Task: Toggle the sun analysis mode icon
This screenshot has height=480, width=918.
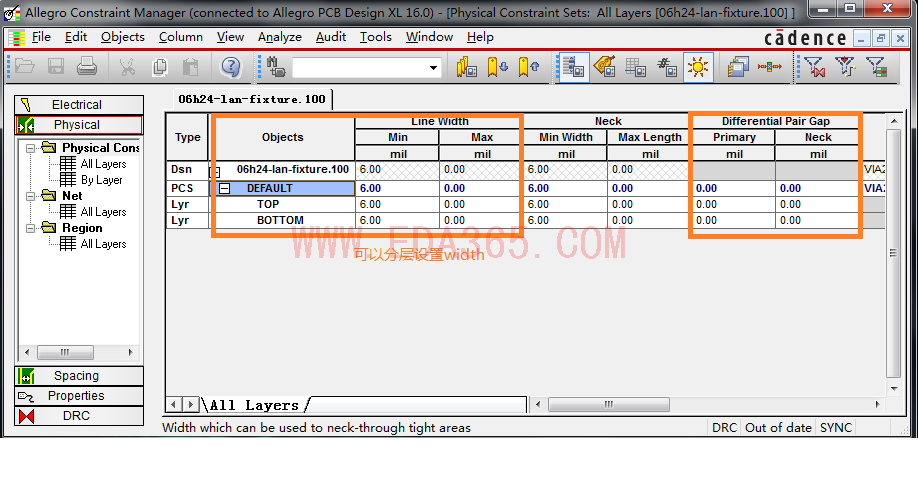Action: [x=698, y=67]
